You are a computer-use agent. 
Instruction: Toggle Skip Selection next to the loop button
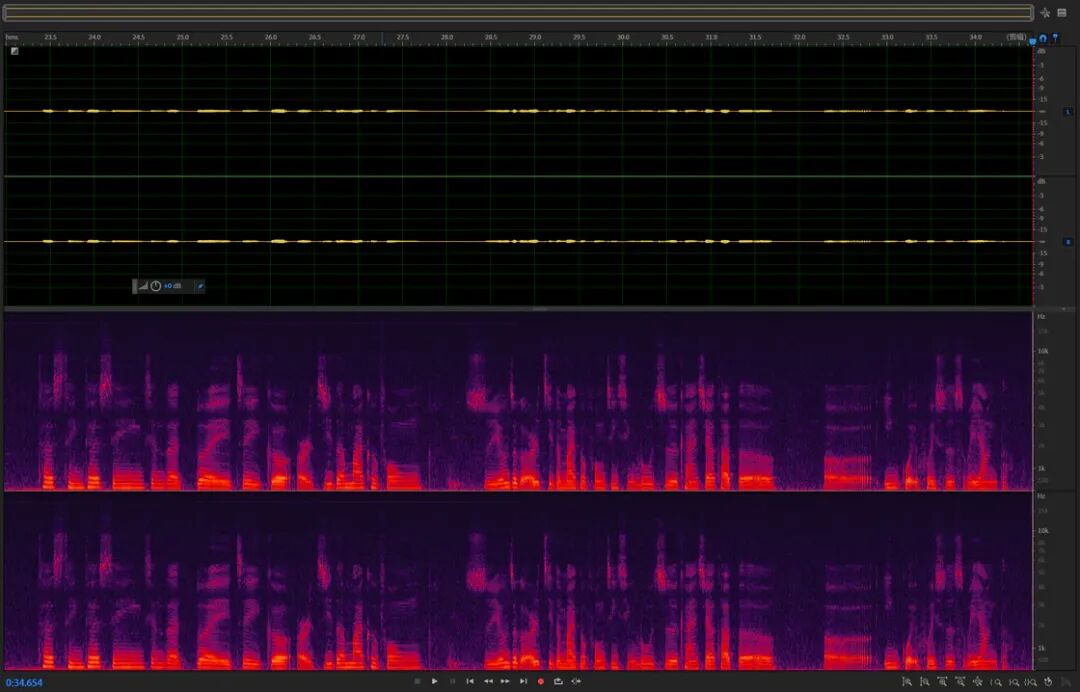(x=577, y=681)
